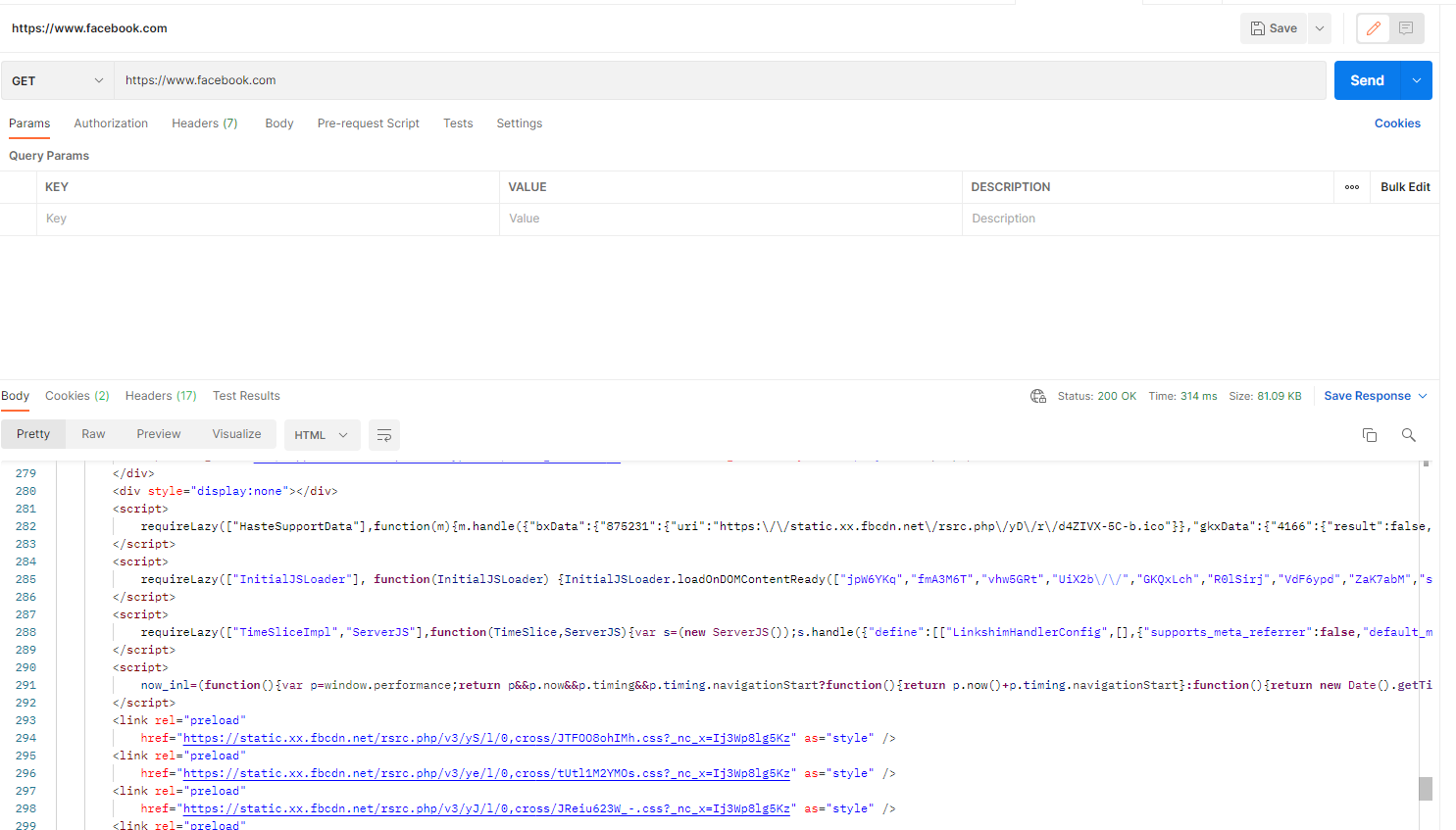
Task: View the response Headers (17) tab
Action: pyautogui.click(x=161, y=396)
